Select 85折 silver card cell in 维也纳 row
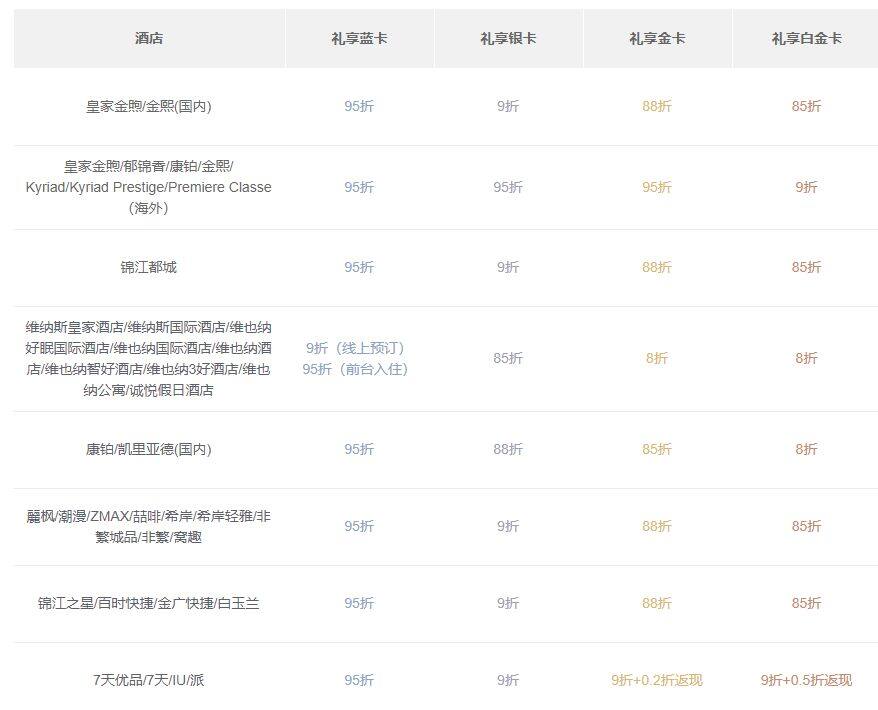 508,358
